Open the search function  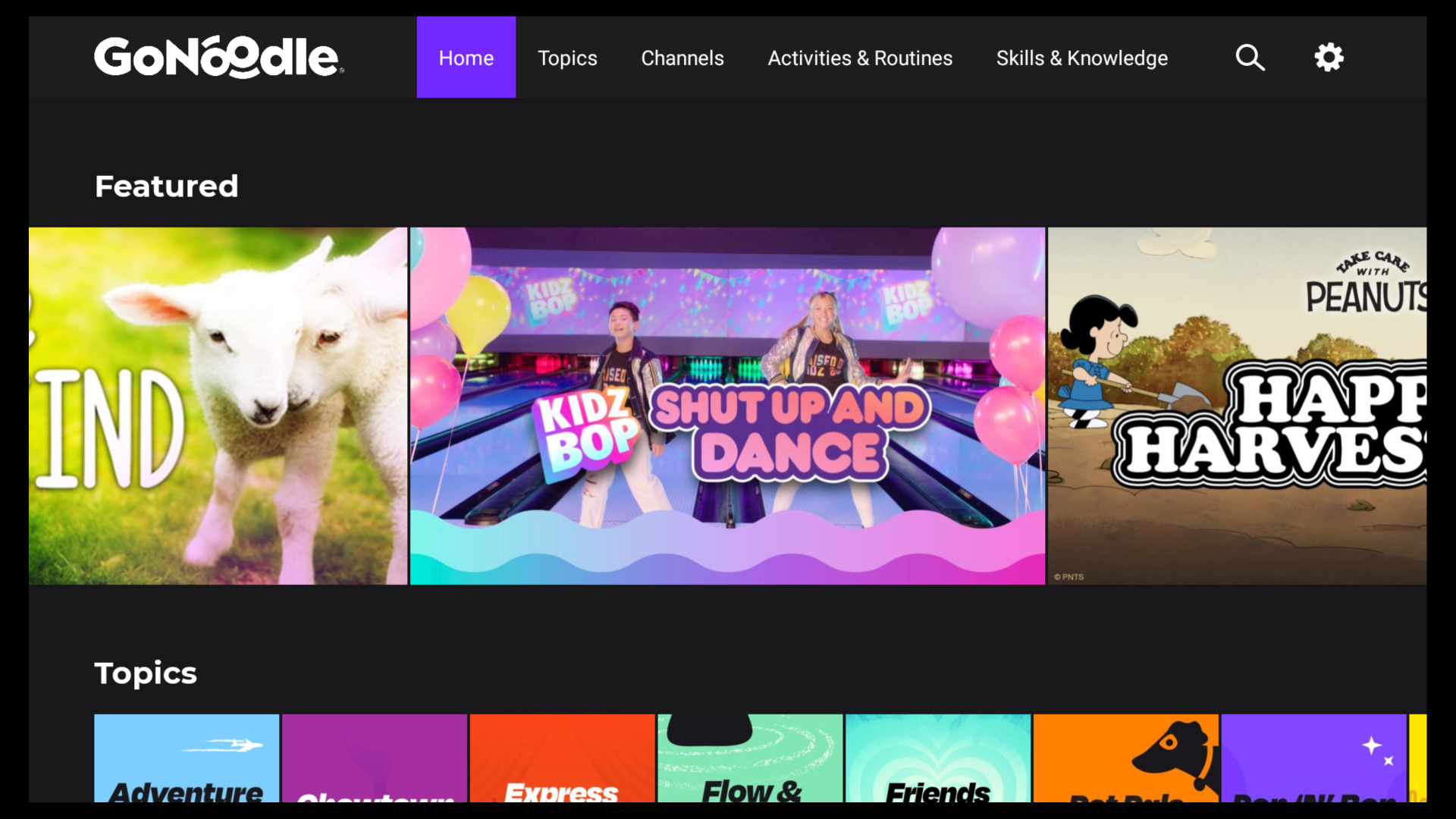click(1250, 58)
